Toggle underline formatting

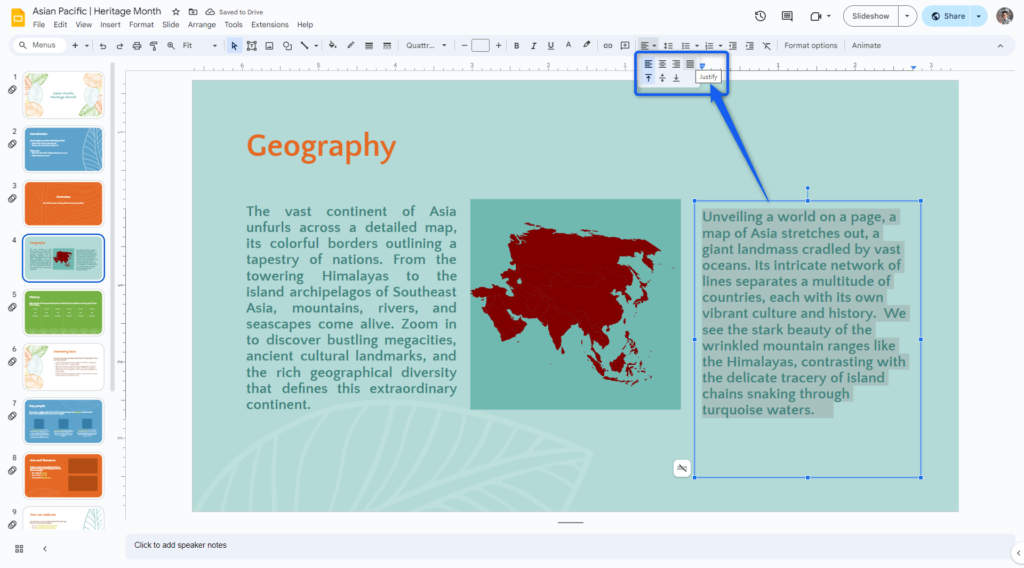coord(550,46)
